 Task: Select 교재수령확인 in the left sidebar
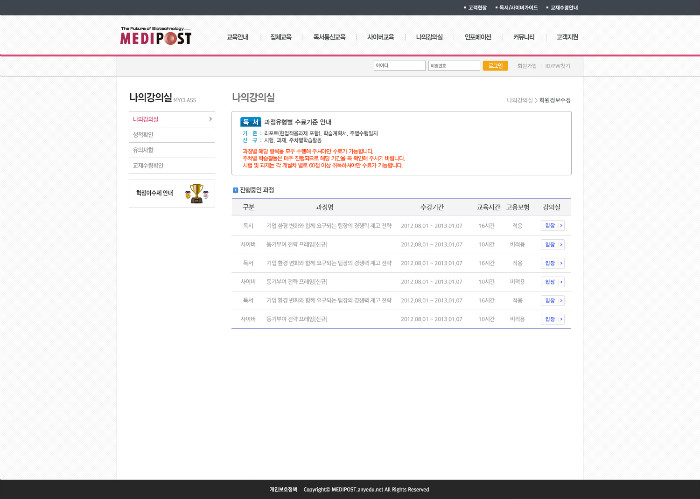148,165
